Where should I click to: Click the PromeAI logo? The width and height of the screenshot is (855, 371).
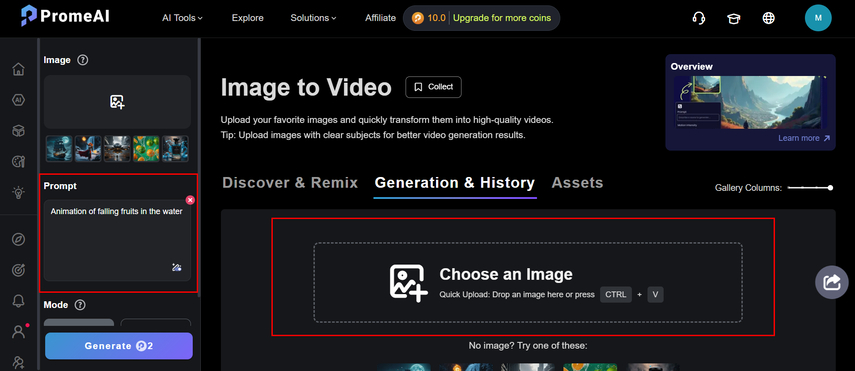(x=65, y=16)
